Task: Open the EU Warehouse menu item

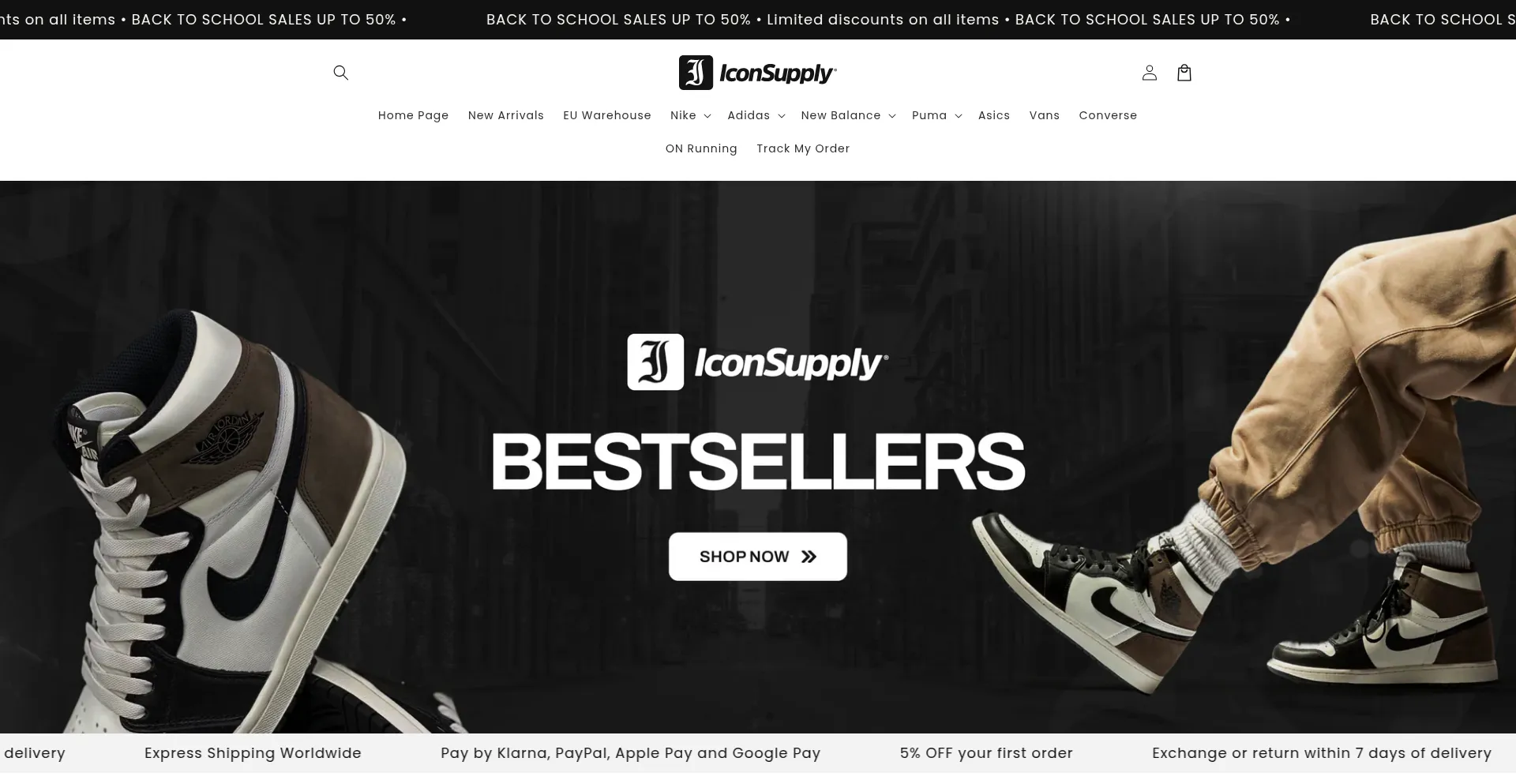Action: [x=606, y=115]
